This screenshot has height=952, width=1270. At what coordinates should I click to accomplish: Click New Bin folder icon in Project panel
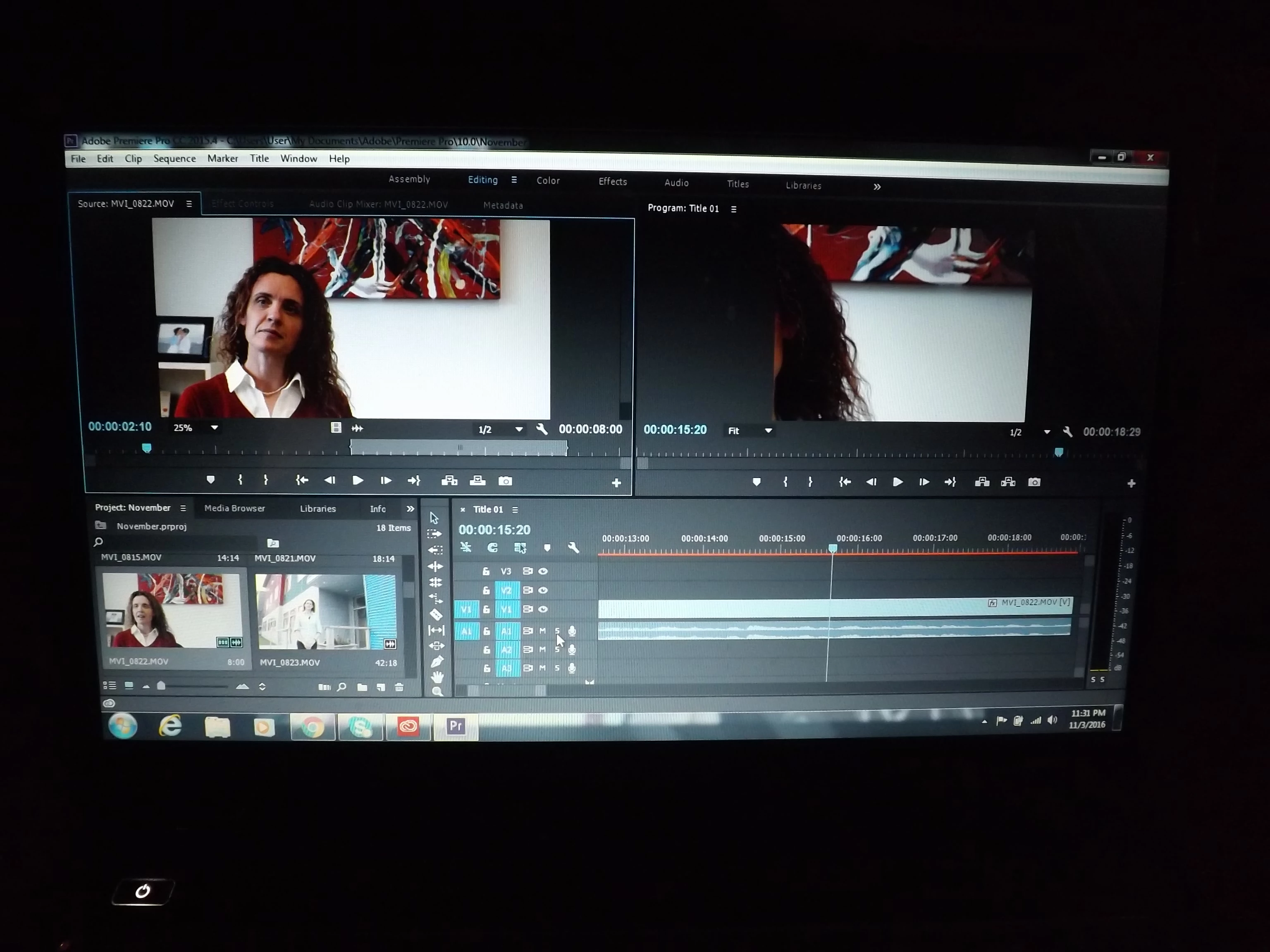click(362, 687)
